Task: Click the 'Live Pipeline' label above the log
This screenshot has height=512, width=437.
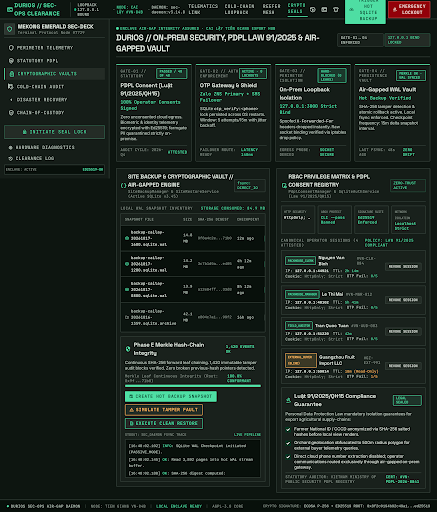Action: (x=247, y=435)
